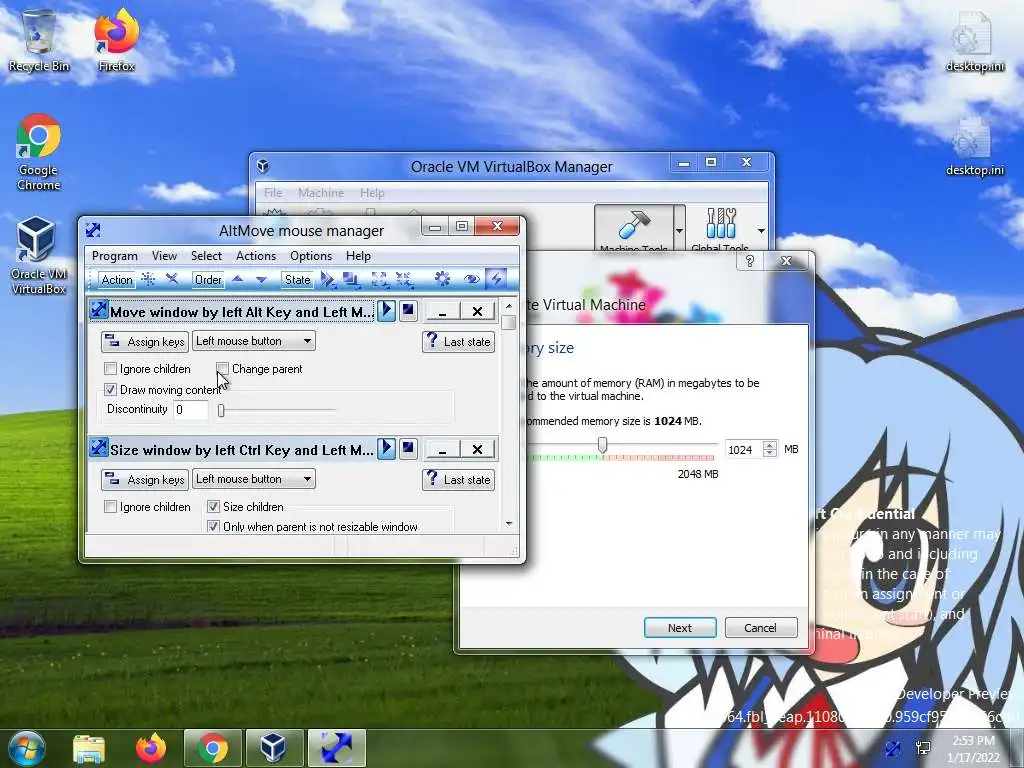Open the Help menu in AltMove
Image resolution: width=1024 pixels, height=768 pixels.
coord(359,256)
